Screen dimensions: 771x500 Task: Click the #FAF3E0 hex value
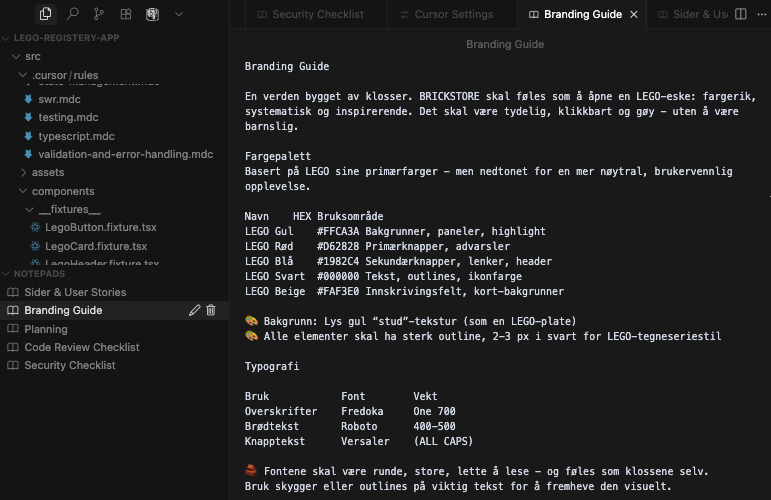pyautogui.click(x=338, y=292)
